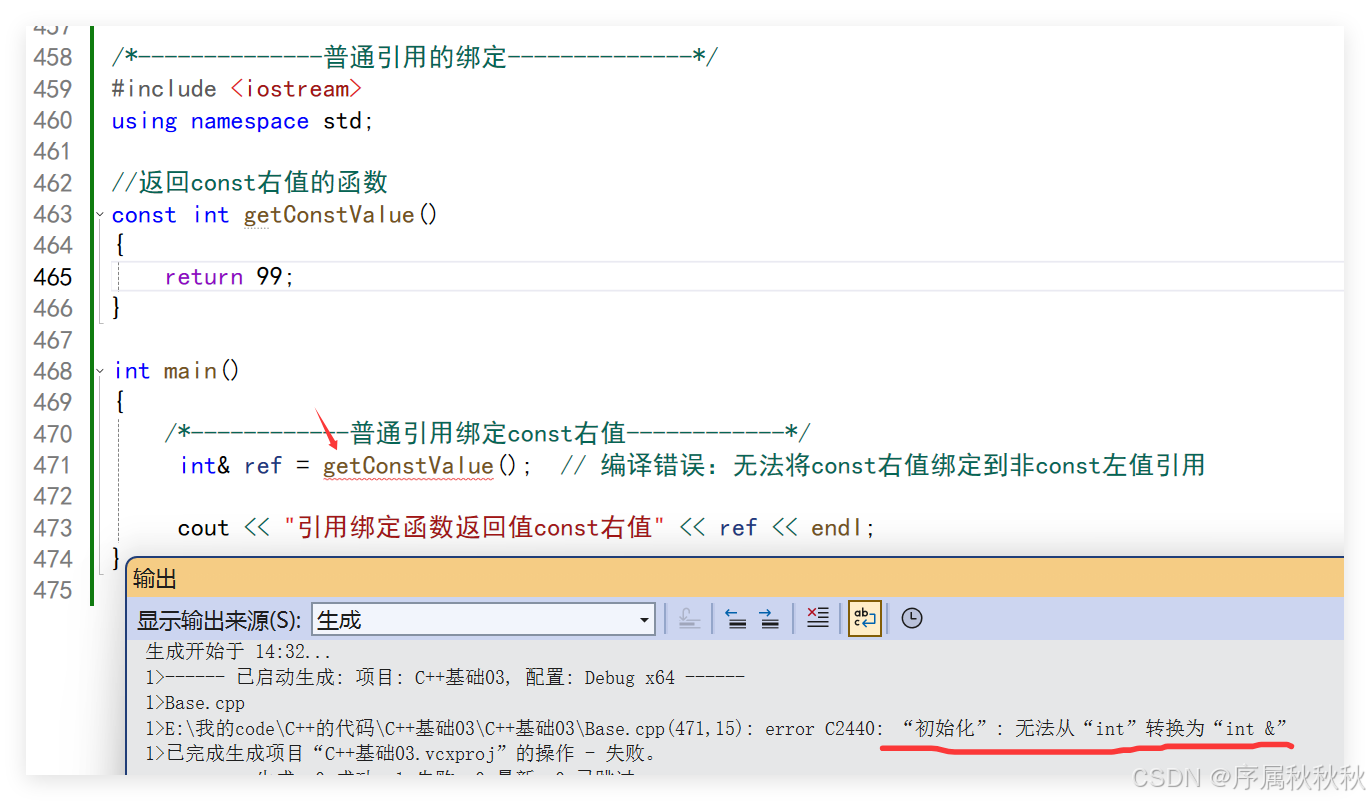1370x801 pixels.
Task: Toggle word wrap in the Output panel
Action: [864, 619]
